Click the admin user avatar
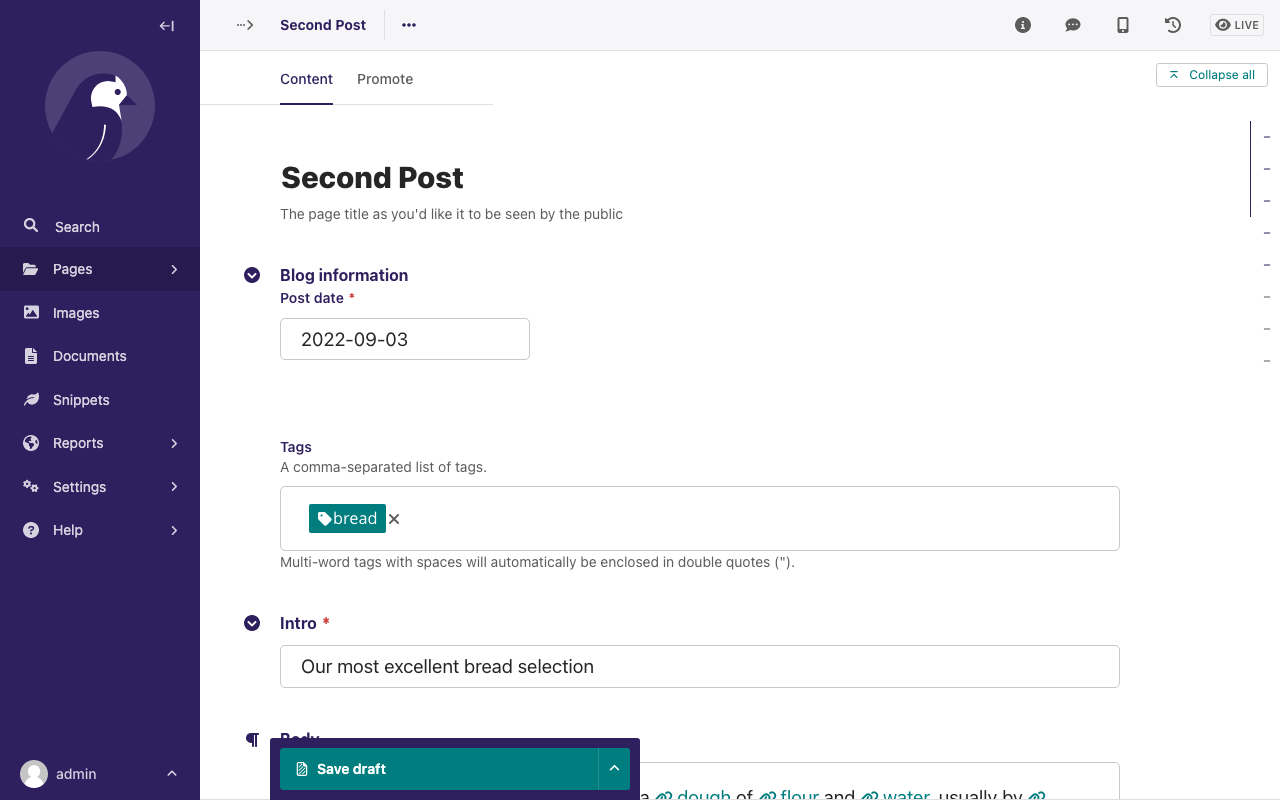The image size is (1280, 800). click(34, 774)
